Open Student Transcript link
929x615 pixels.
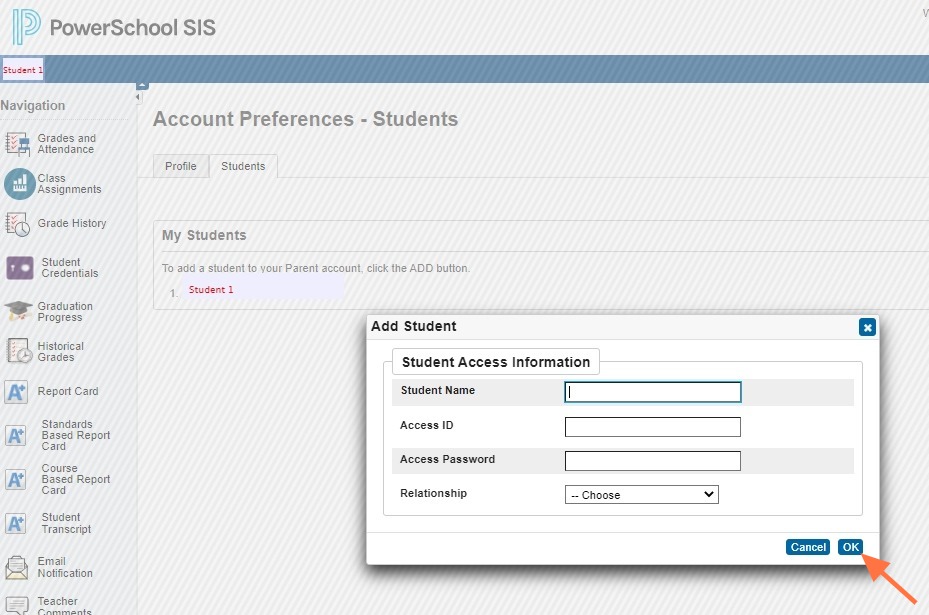(66, 523)
